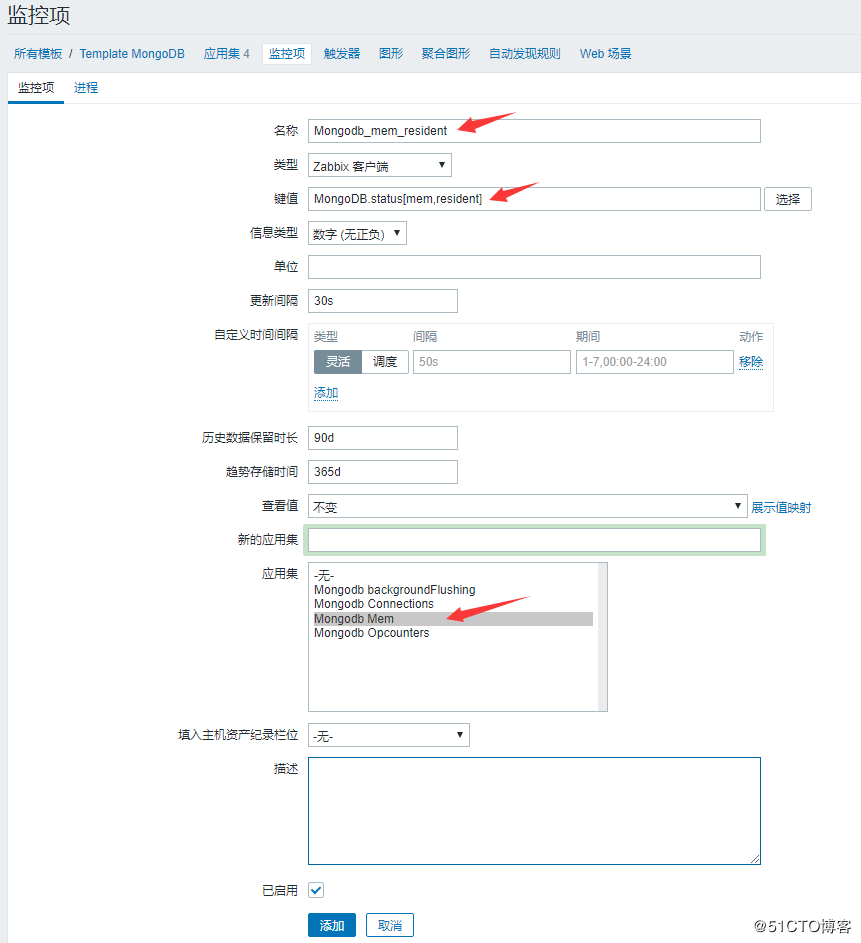The height and width of the screenshot is (943, 861).
Task: Click the 单位 input field
Action: [x=534, y=267]
